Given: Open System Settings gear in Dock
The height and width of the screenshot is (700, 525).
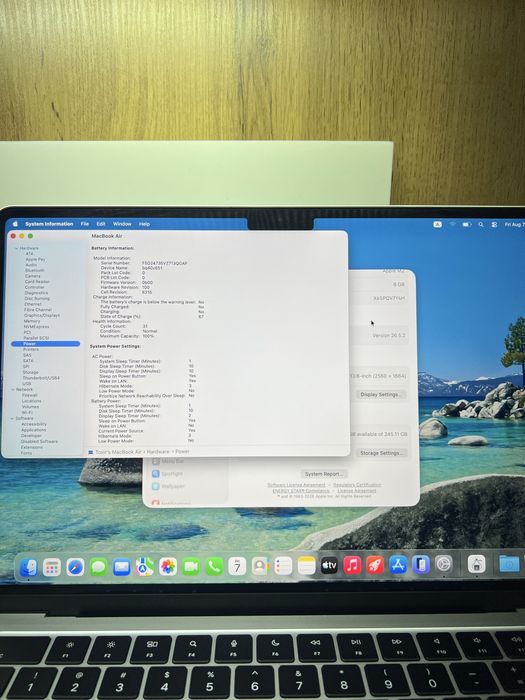Looking at the screenshot, I should (444, 564).
